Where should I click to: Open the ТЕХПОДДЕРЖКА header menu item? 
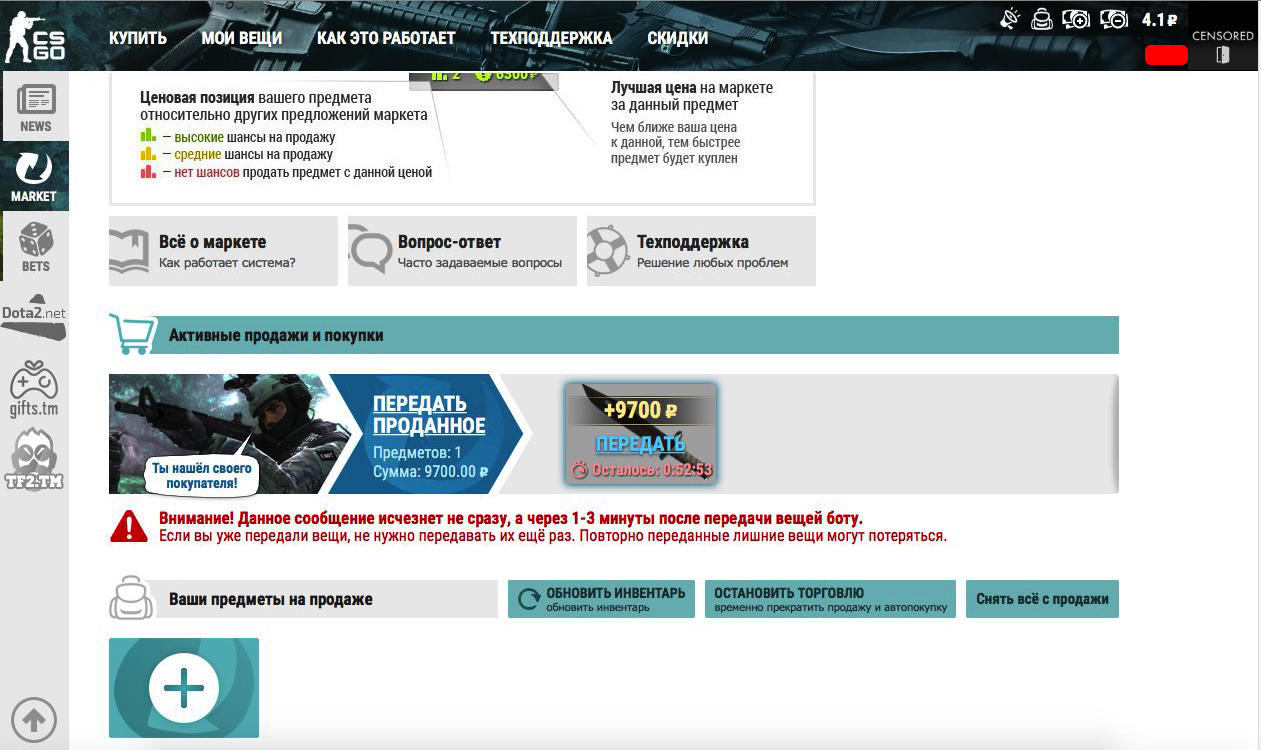click(x=551, y=38)
